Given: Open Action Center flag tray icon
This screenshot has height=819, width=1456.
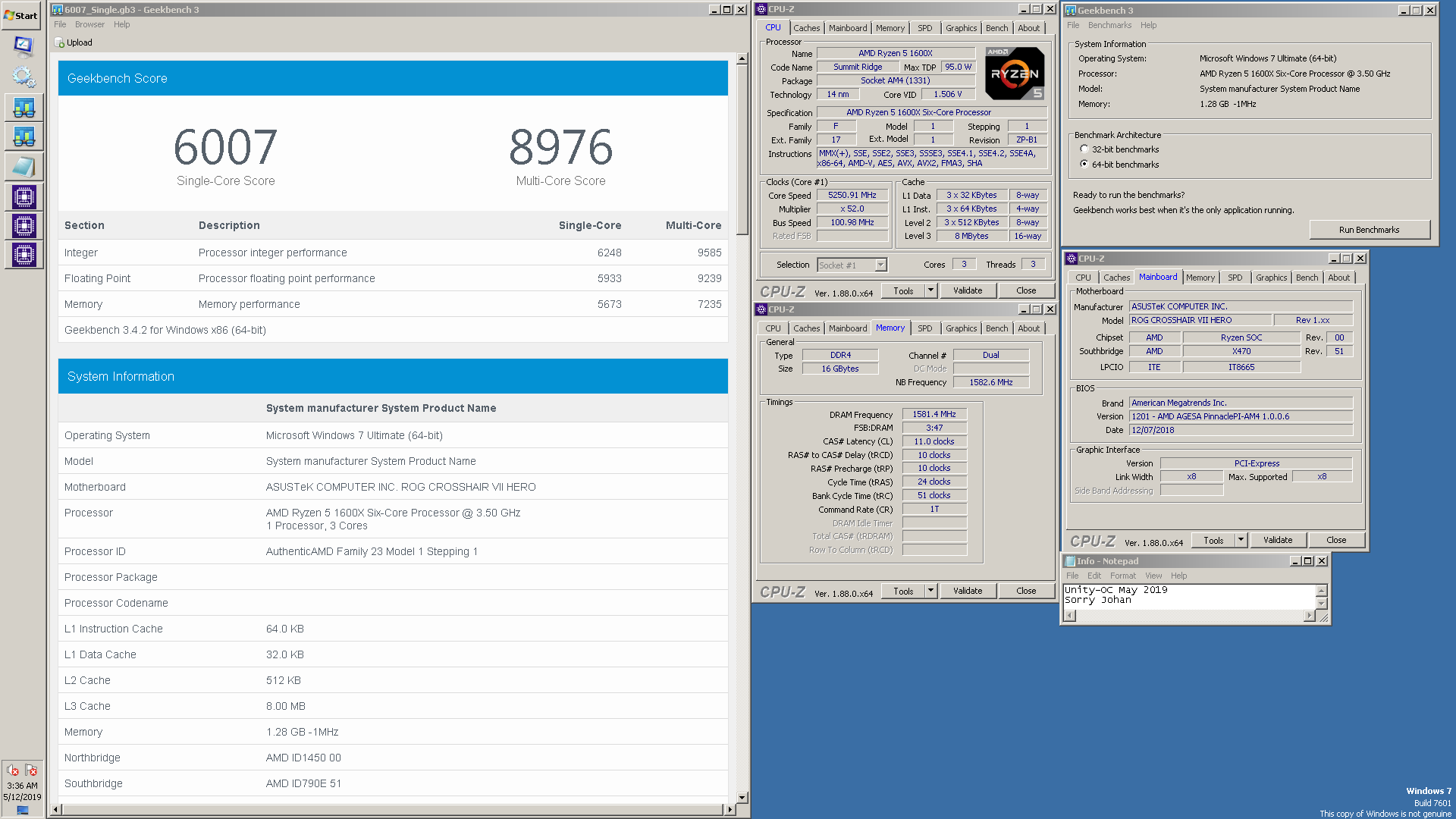Looking at the screenshot, I should coord(31,770).
